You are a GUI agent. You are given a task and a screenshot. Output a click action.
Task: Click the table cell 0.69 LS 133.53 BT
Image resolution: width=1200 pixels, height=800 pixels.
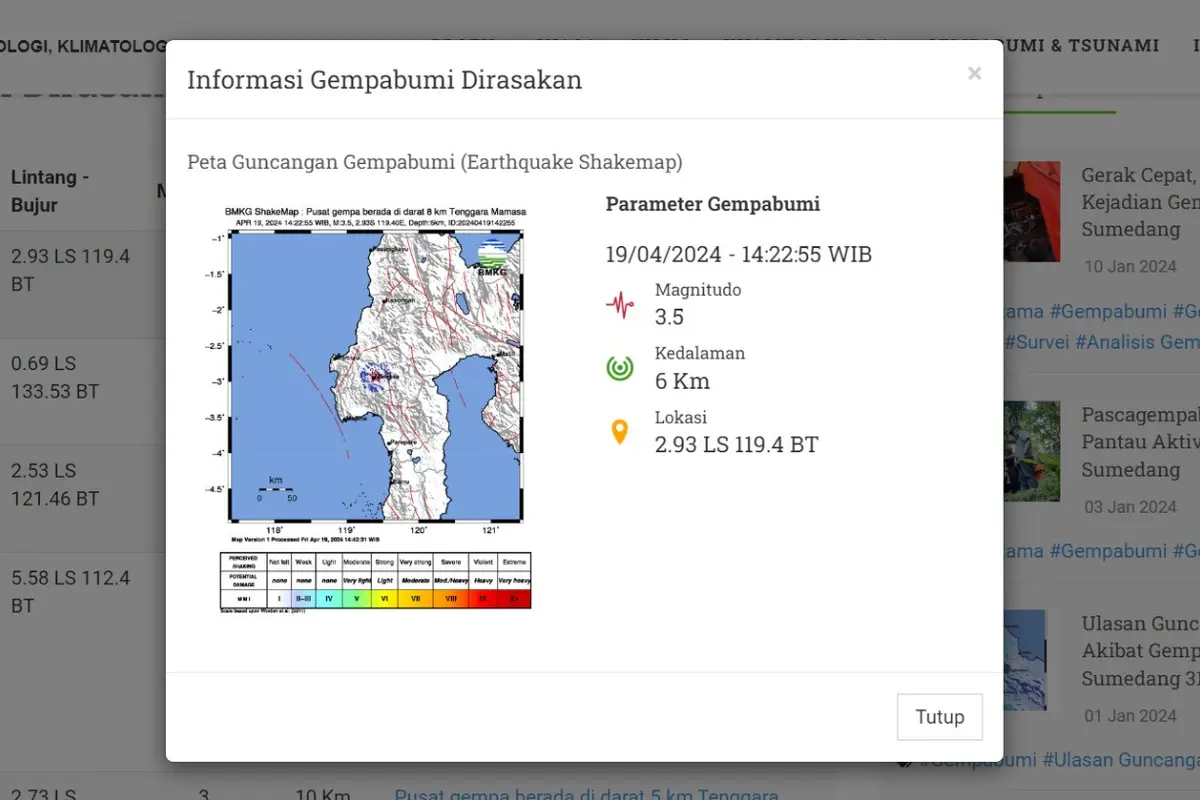click(x=55, y=377)
